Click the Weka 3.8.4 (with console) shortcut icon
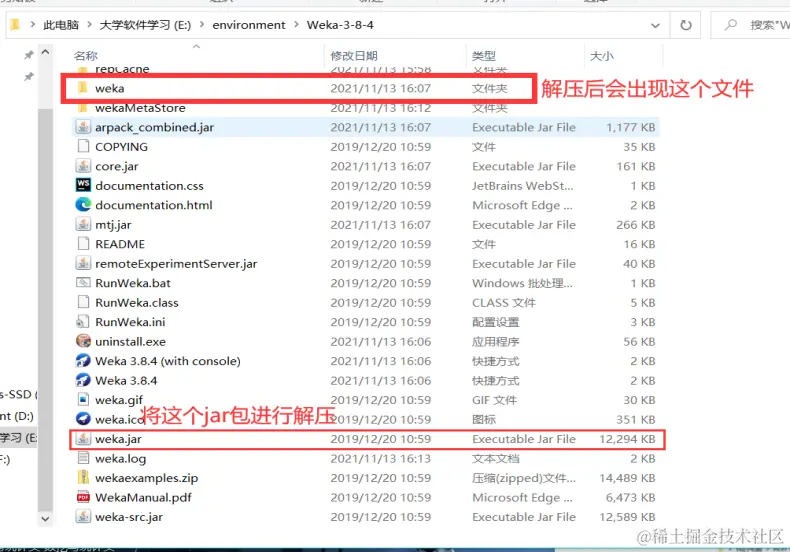 pyautogui.click(x=83, y=361)
